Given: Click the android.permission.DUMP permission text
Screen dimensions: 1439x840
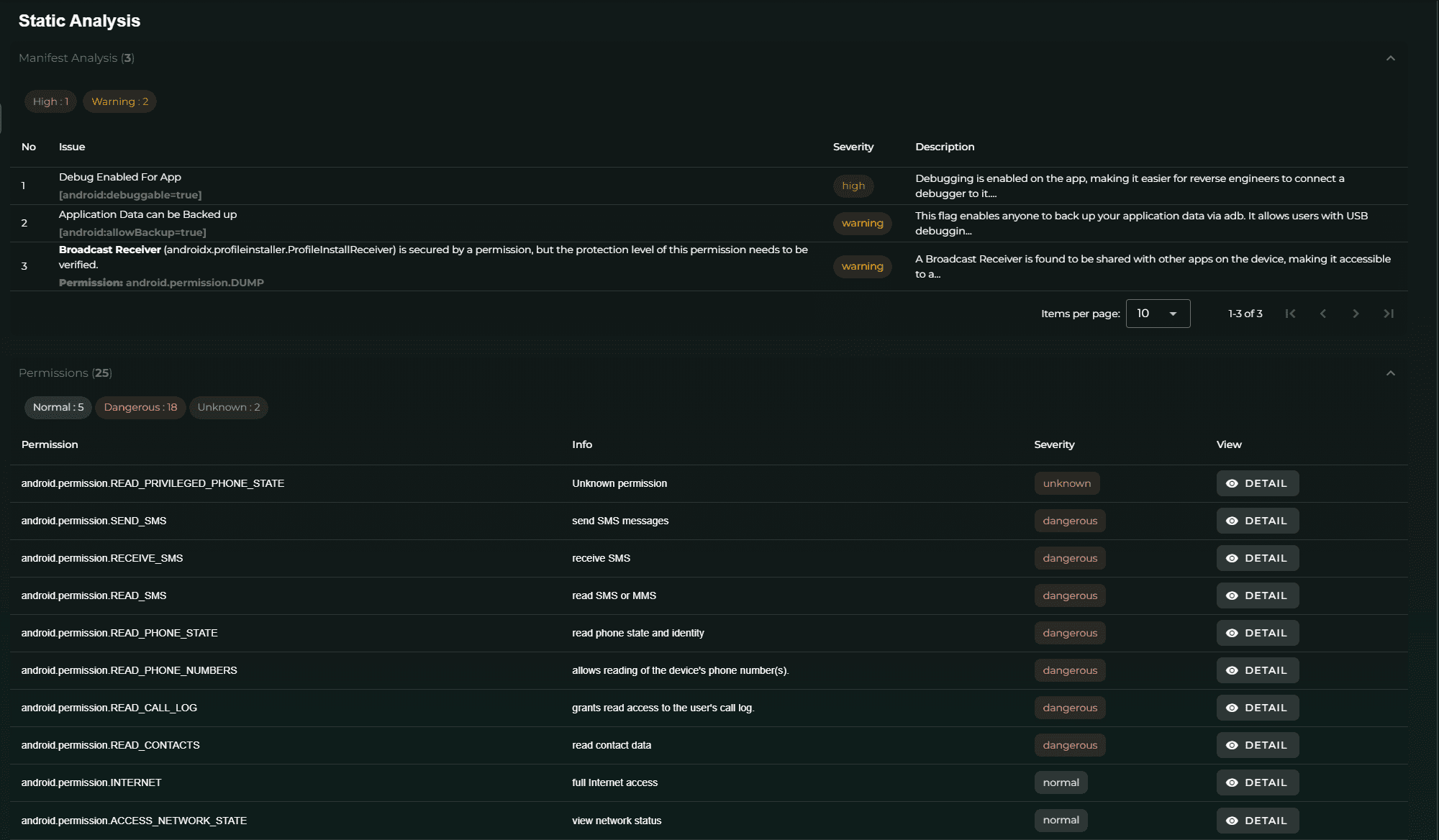Looking at the screenshot, I should pos(195,283).
